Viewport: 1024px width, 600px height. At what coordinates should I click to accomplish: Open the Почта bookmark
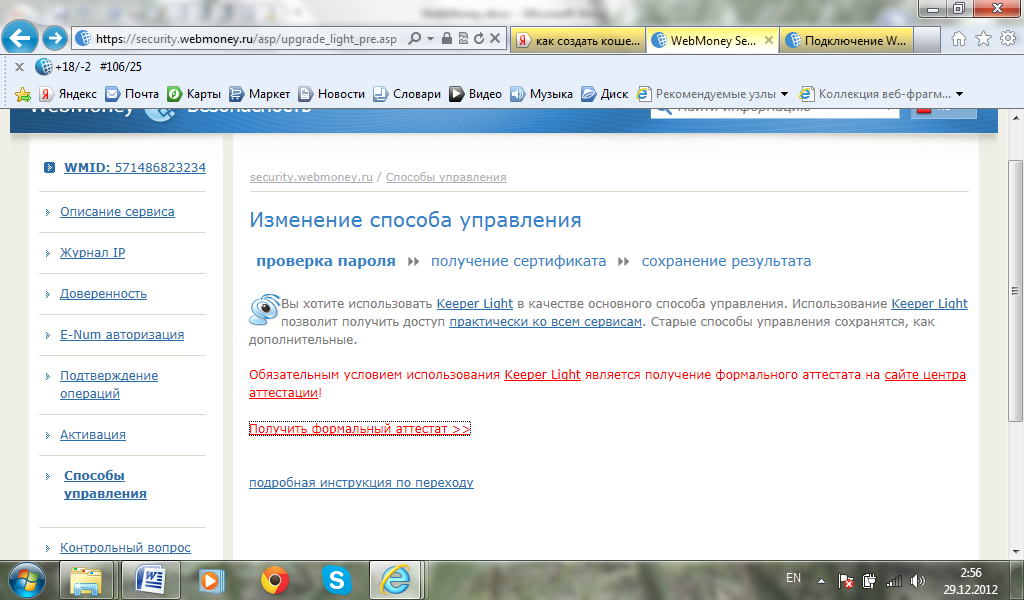tap(132, 94)
